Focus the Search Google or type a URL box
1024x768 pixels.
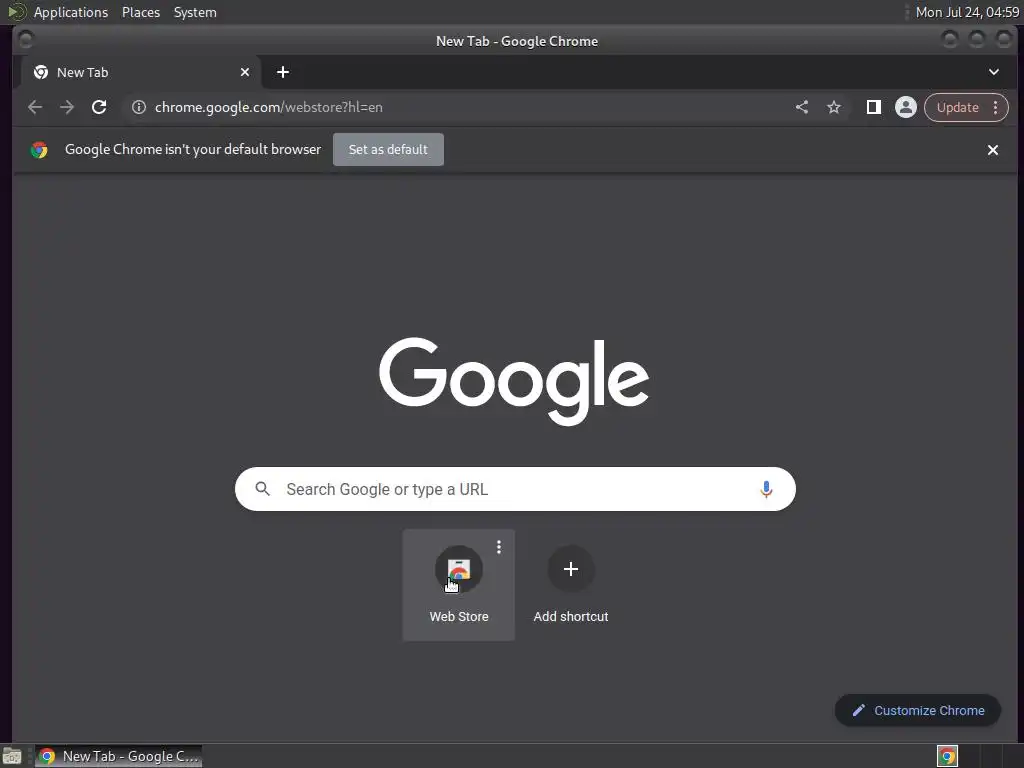click(x=515, y=489)
